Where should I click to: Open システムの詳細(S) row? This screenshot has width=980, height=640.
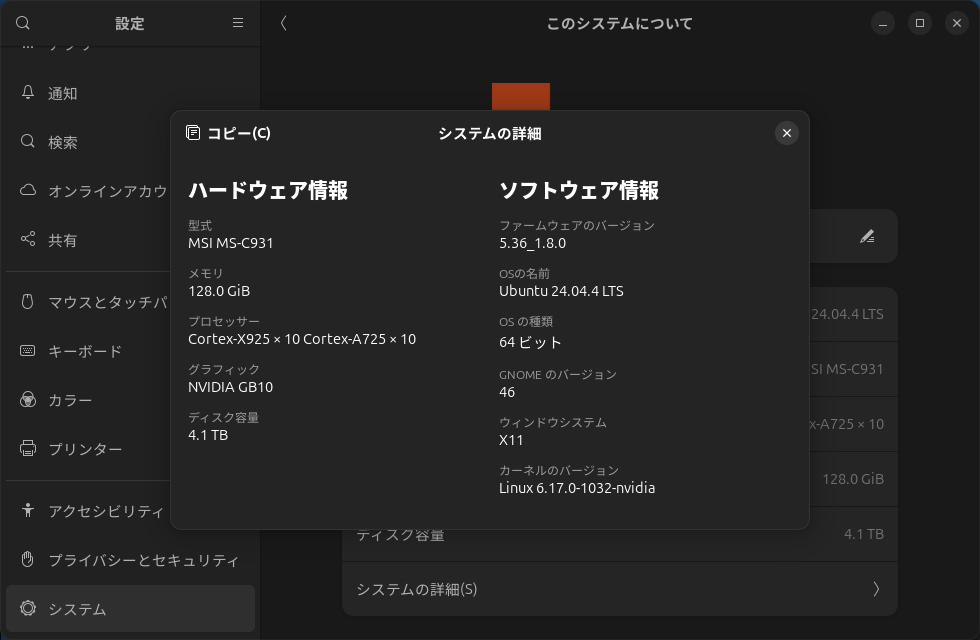pos(619,589)
